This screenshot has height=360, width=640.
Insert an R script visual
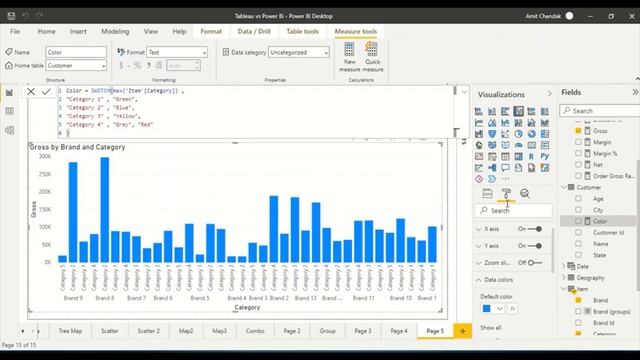point(531,156)
